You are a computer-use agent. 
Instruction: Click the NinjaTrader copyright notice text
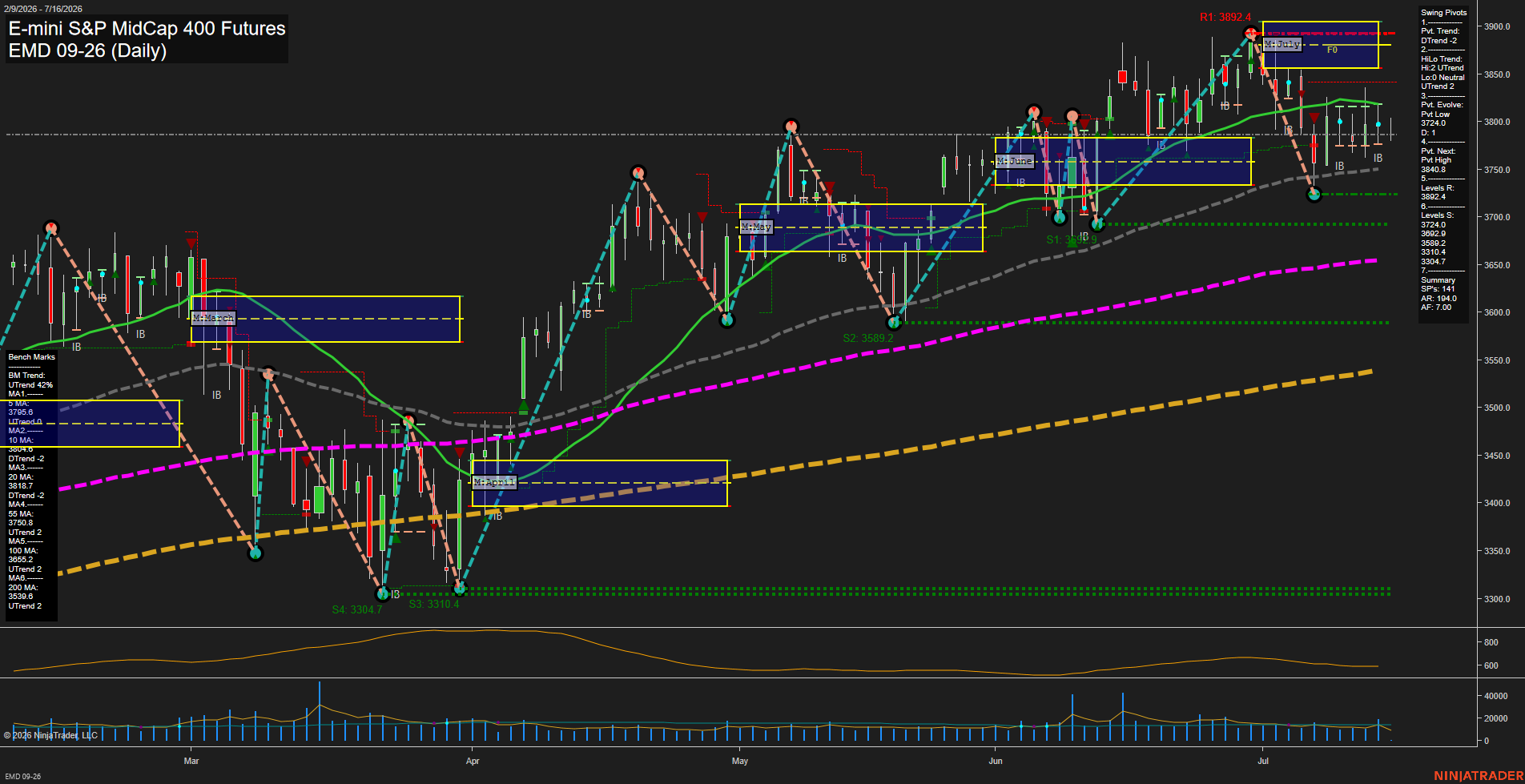50,735
